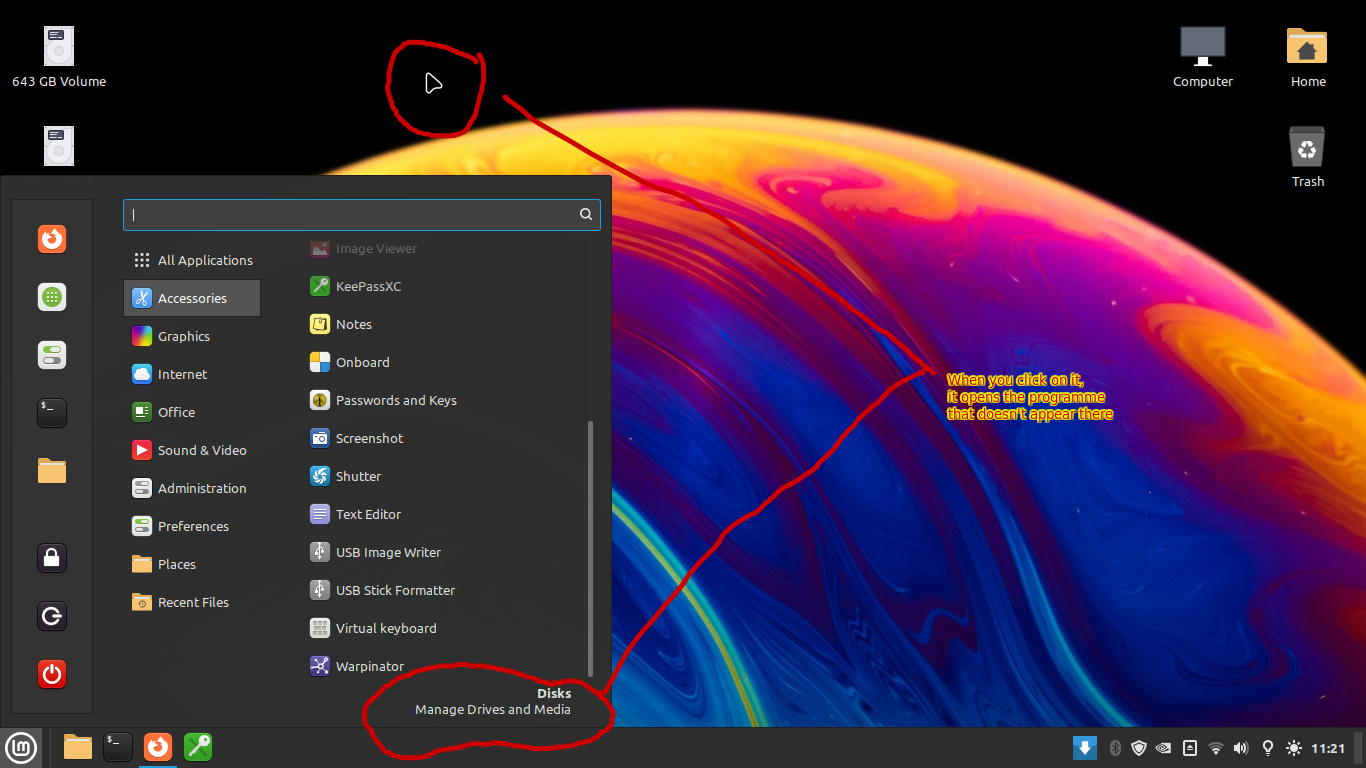Image resolution: width=1366 pixels, height=768 pixels.
Task: Open Recent Files
Action: point(193,602)
